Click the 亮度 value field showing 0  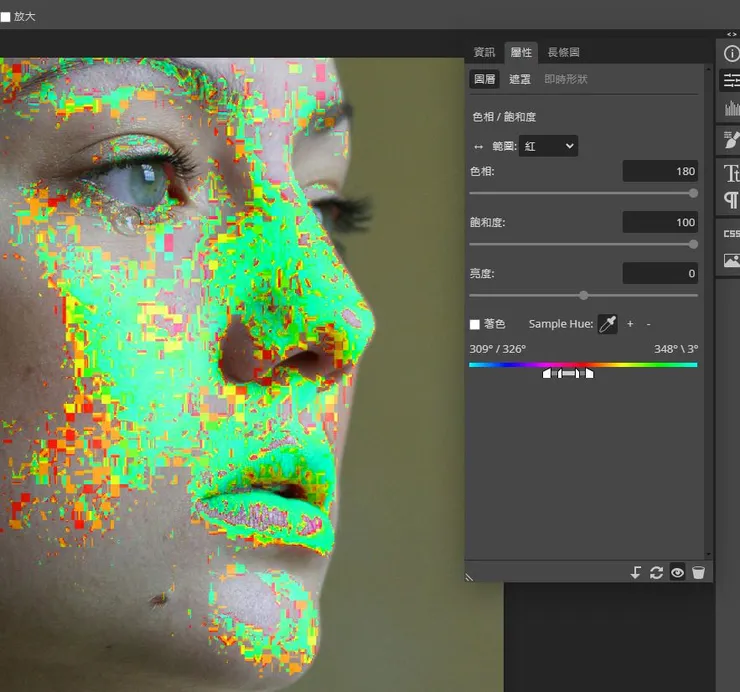point(660,273)
